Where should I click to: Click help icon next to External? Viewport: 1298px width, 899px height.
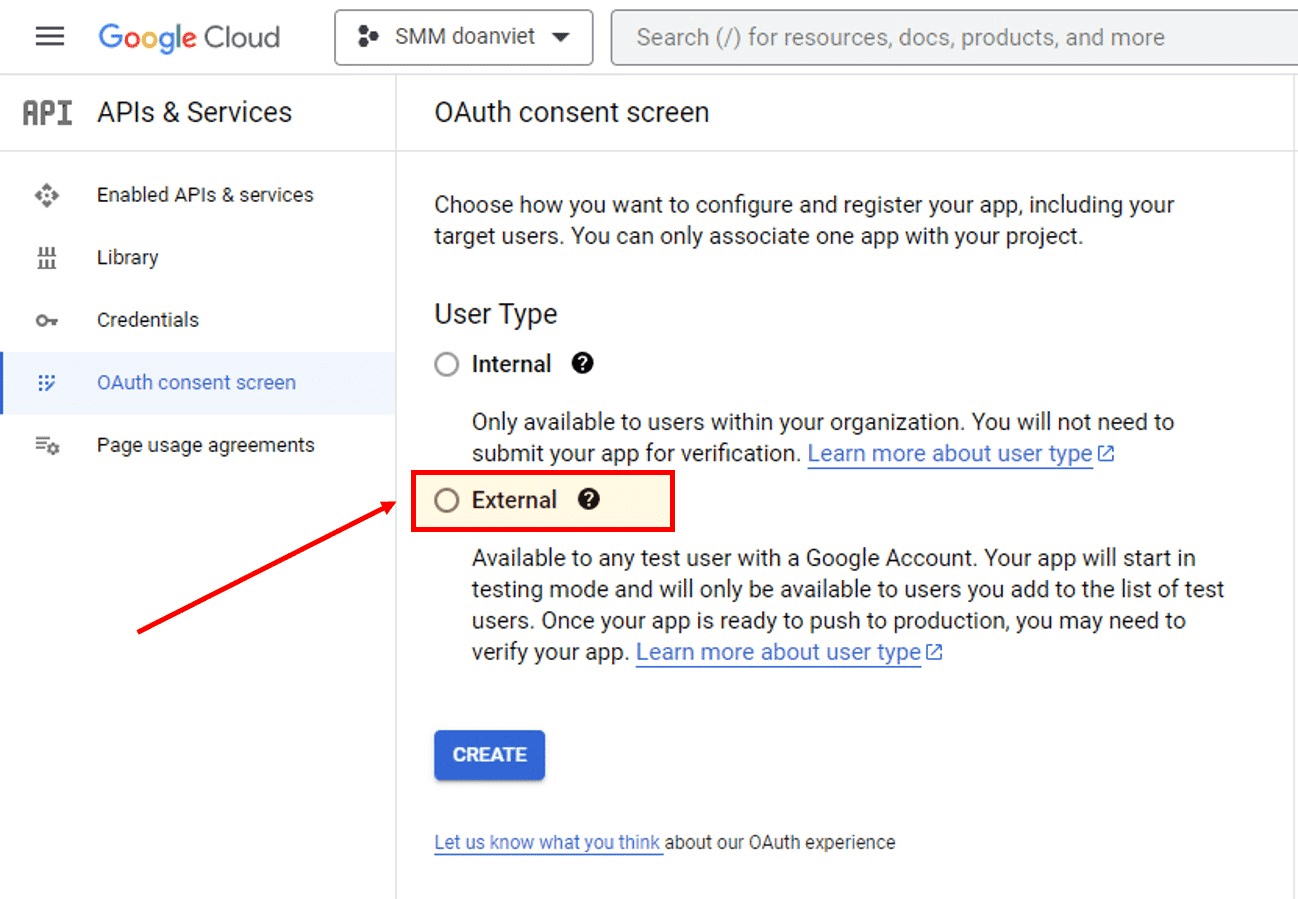589,499
